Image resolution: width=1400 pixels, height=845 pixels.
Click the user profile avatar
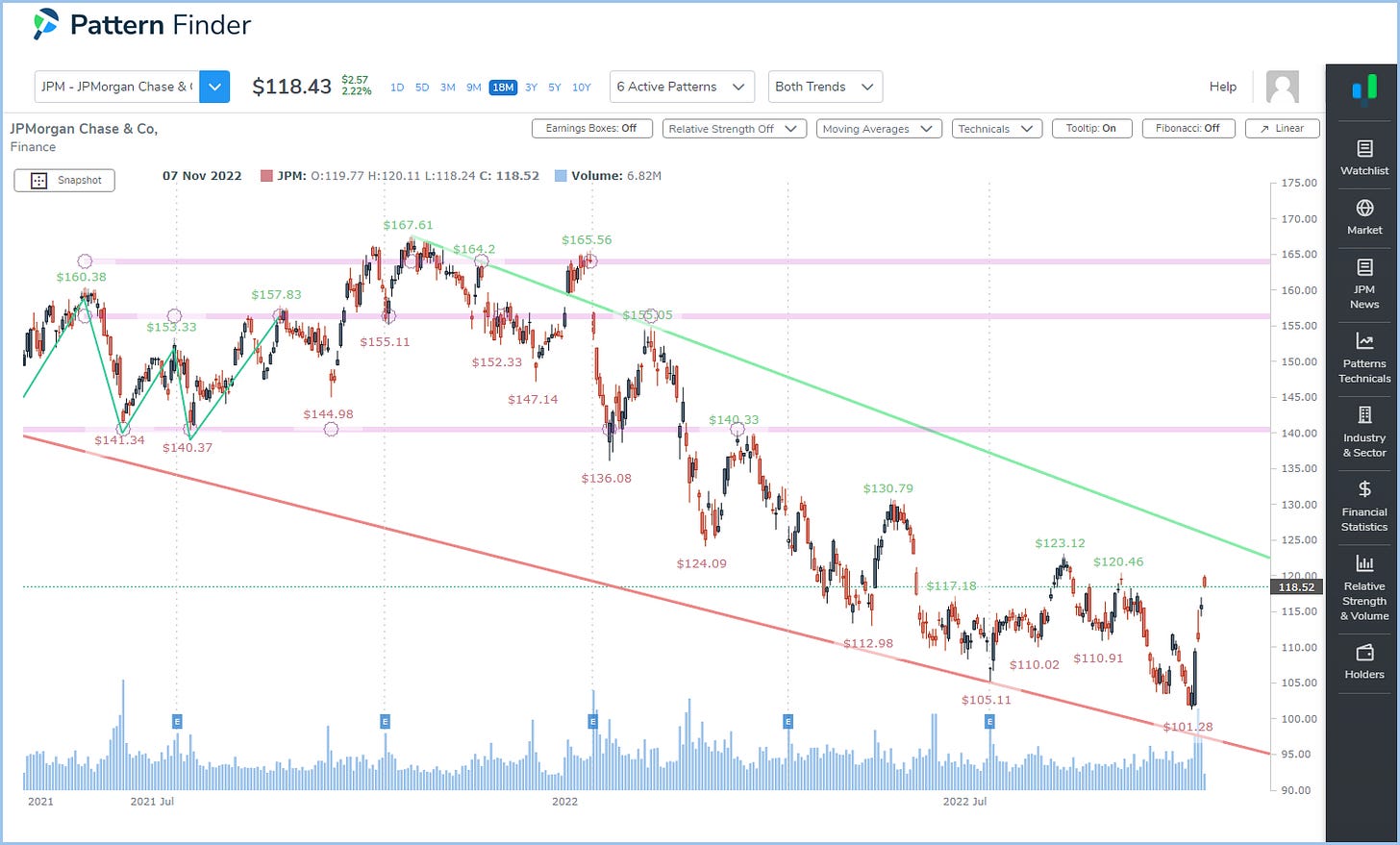coord(1283,87)
